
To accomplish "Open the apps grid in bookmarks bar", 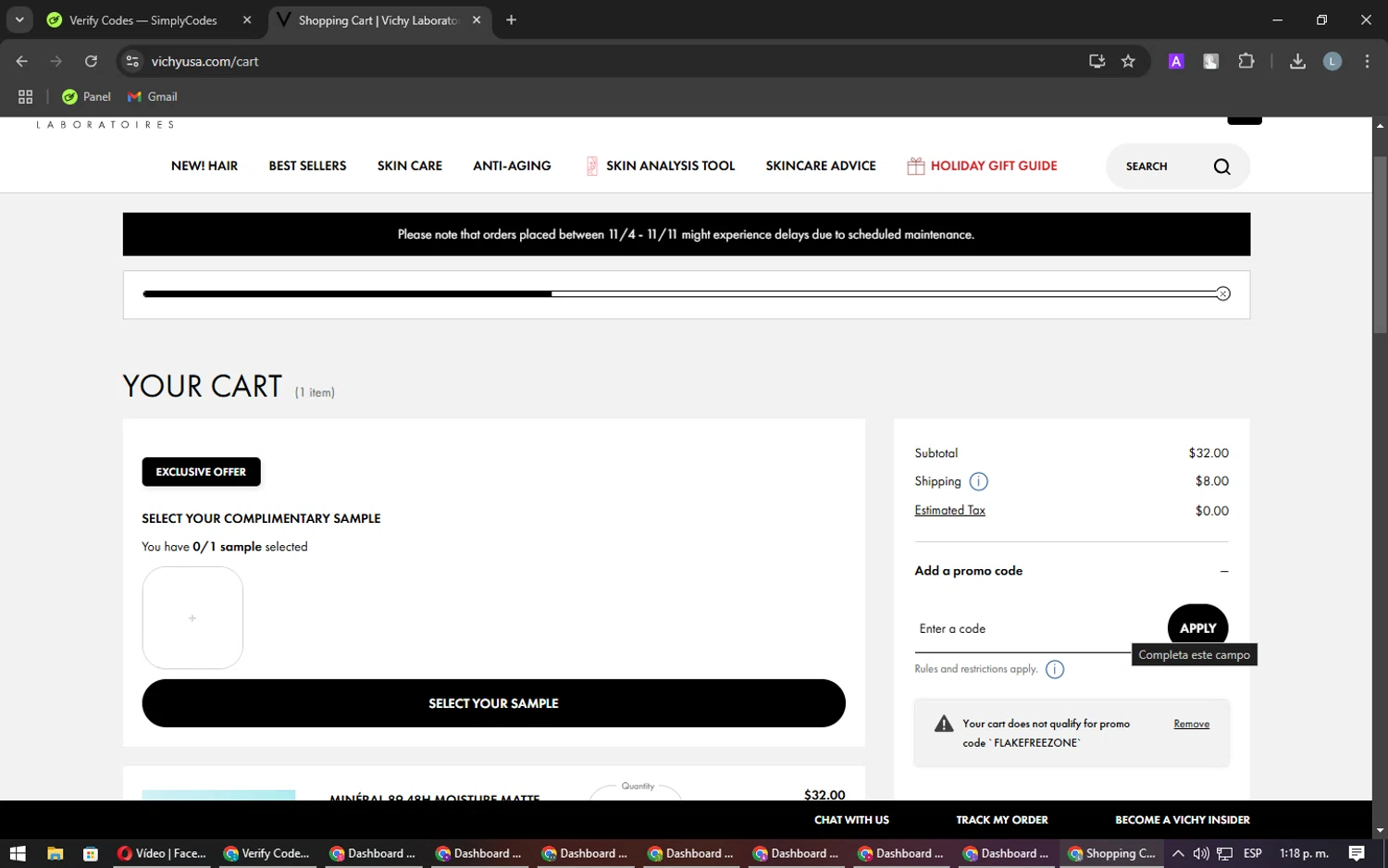I will (x=25, y=96).
